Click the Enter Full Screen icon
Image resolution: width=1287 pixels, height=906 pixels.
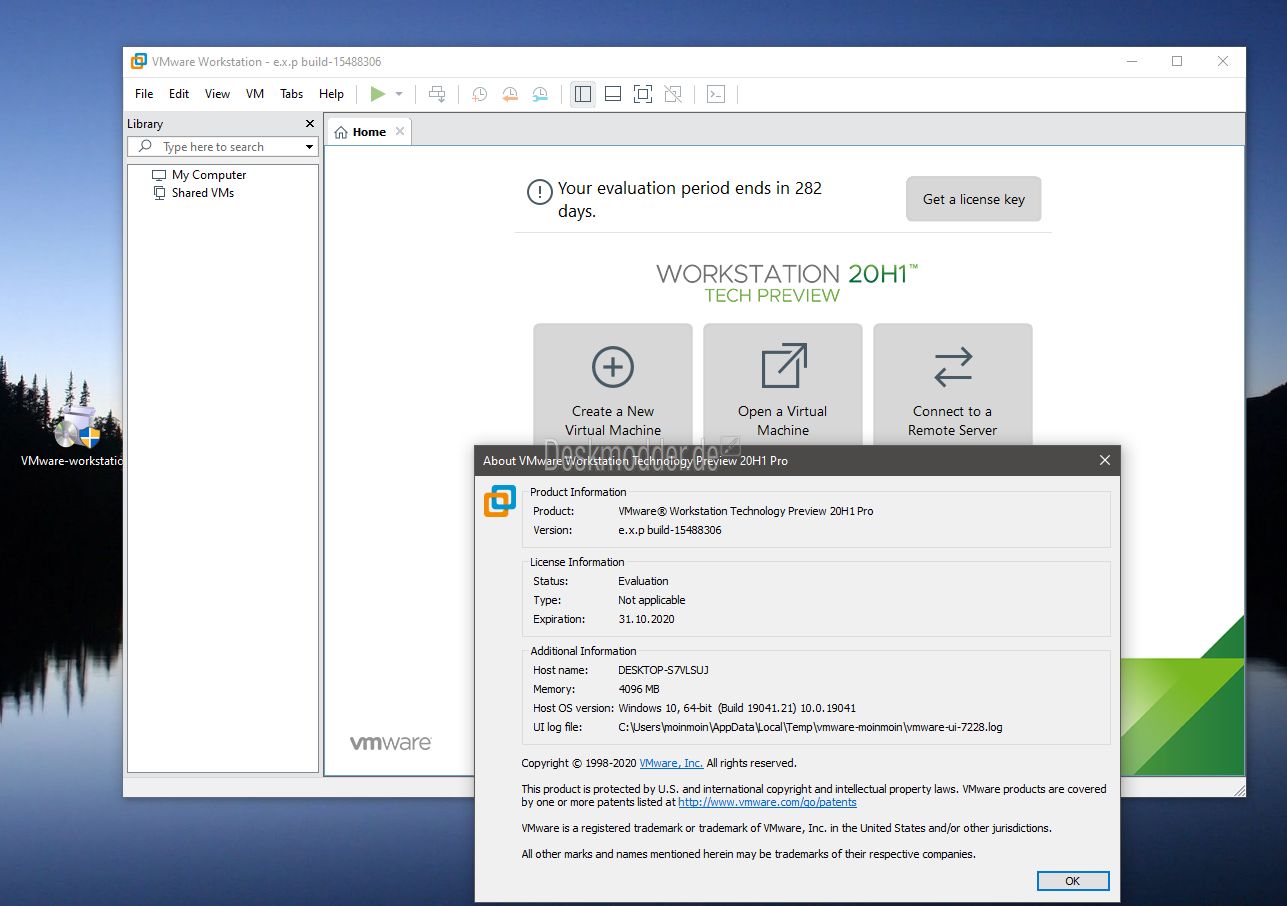(643, 94)
